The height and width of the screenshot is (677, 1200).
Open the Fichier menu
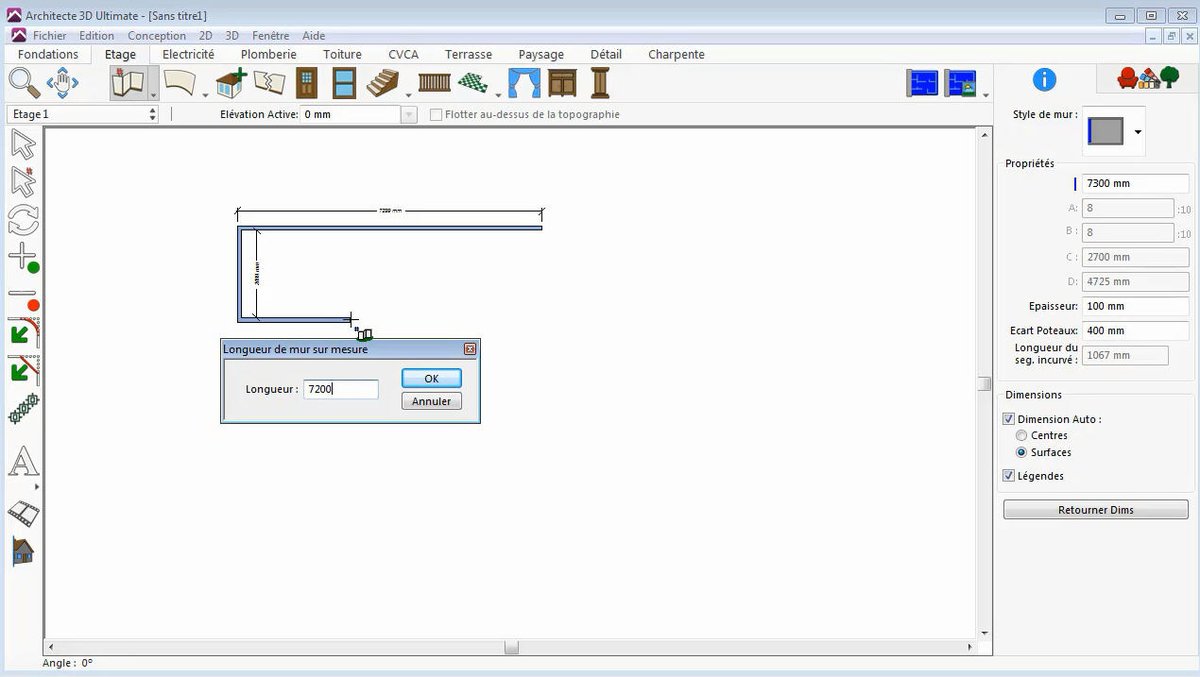[x=50, y=36]
